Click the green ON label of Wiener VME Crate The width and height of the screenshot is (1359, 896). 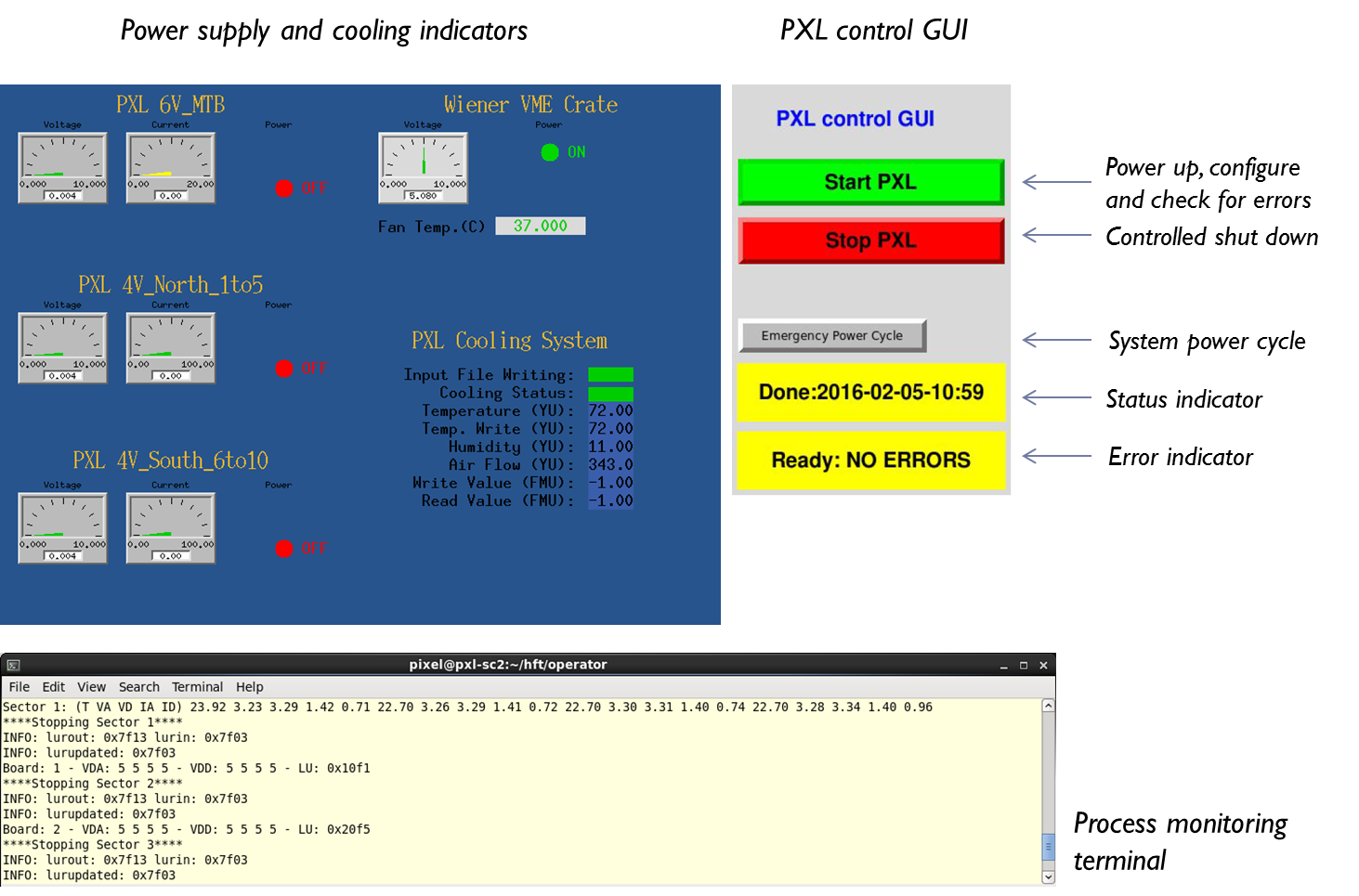(577, 152)
